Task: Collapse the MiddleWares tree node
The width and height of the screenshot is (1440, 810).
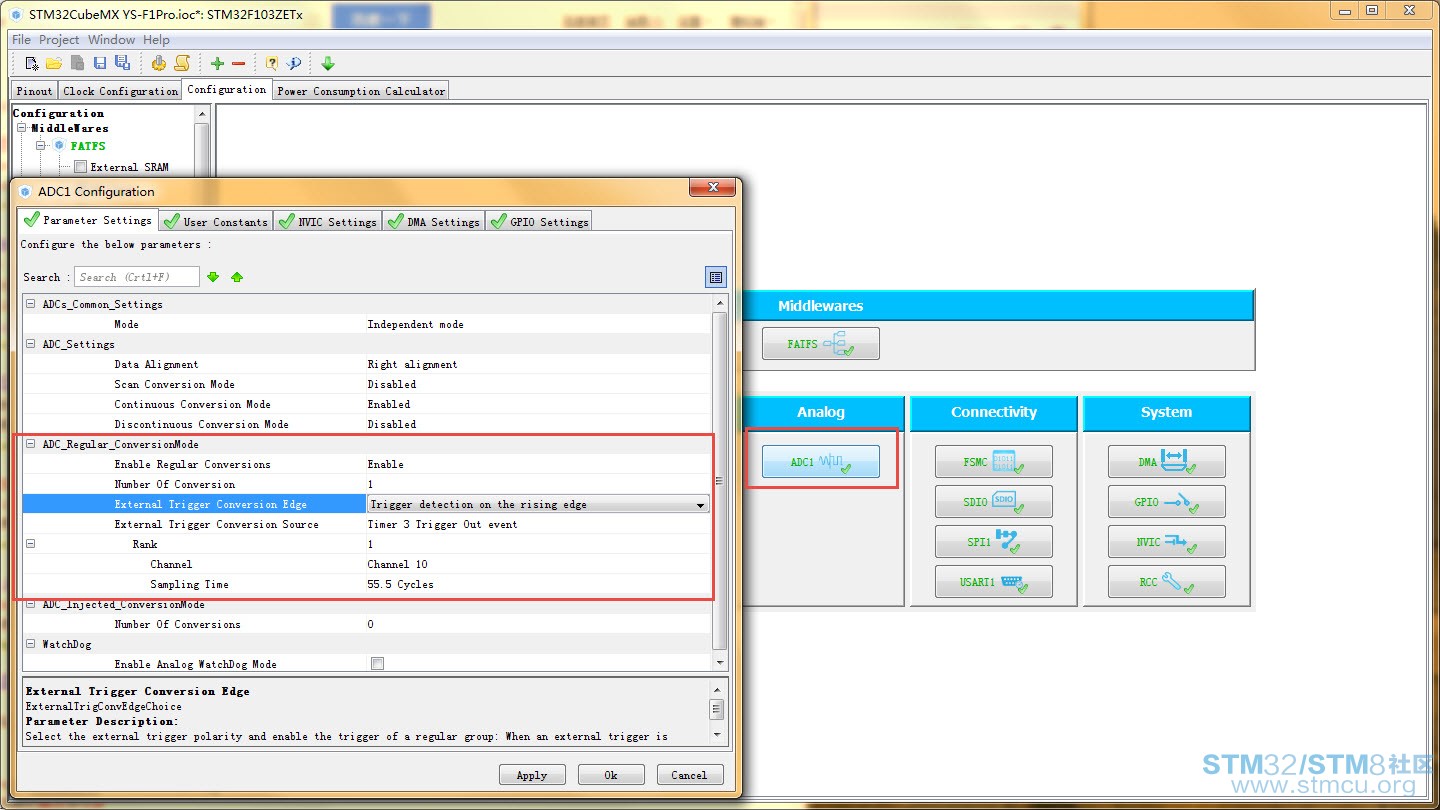Action: (22, 128)
